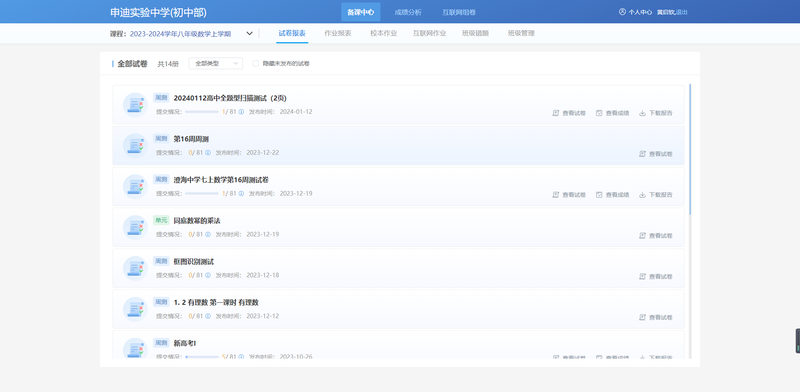Open the 个人中心 user icon
This screenshot has width=800, height=392.
(x=622, y=12)
